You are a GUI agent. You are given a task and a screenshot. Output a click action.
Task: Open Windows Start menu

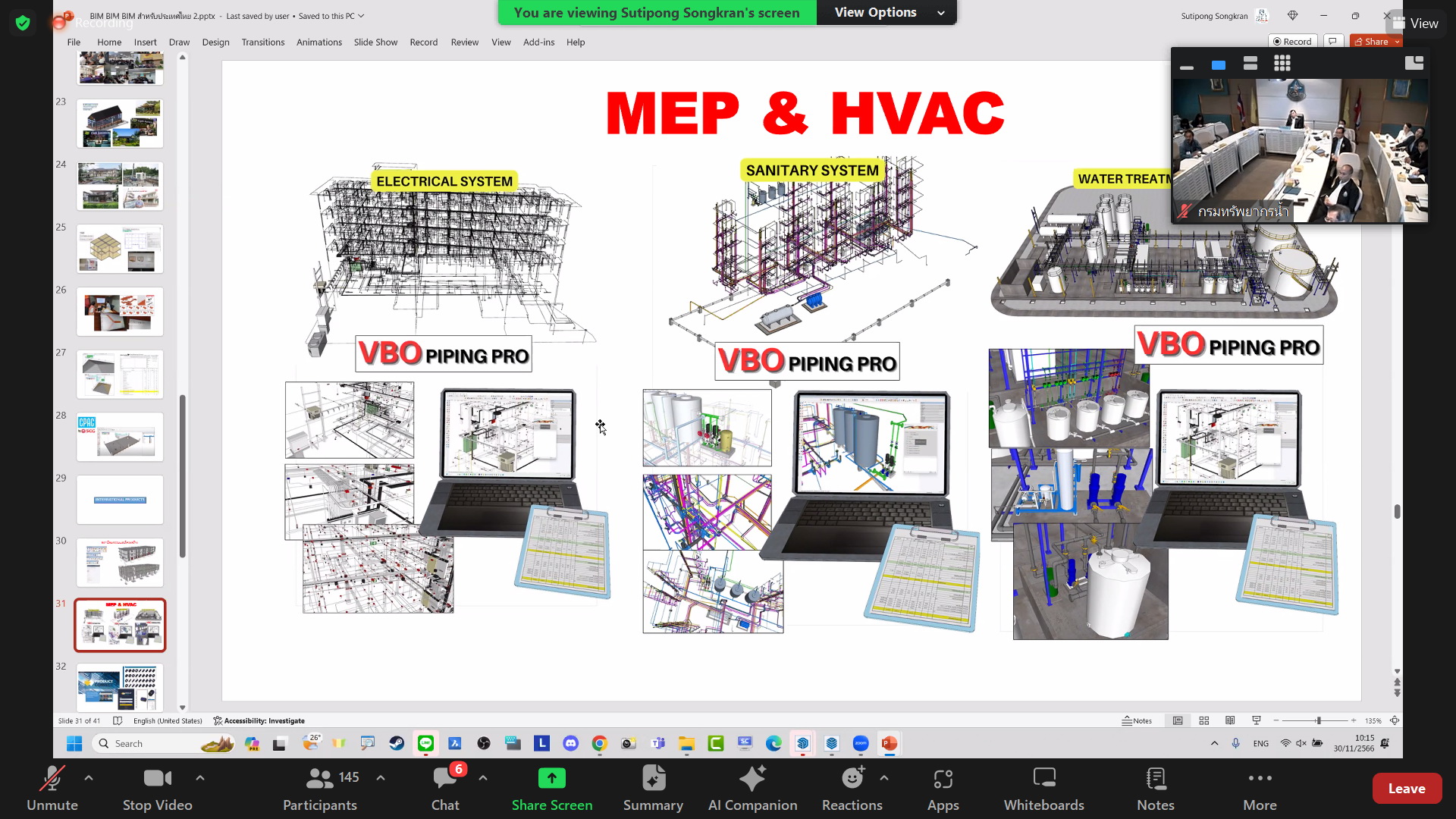pyautogui.click(x=74, y=744)
